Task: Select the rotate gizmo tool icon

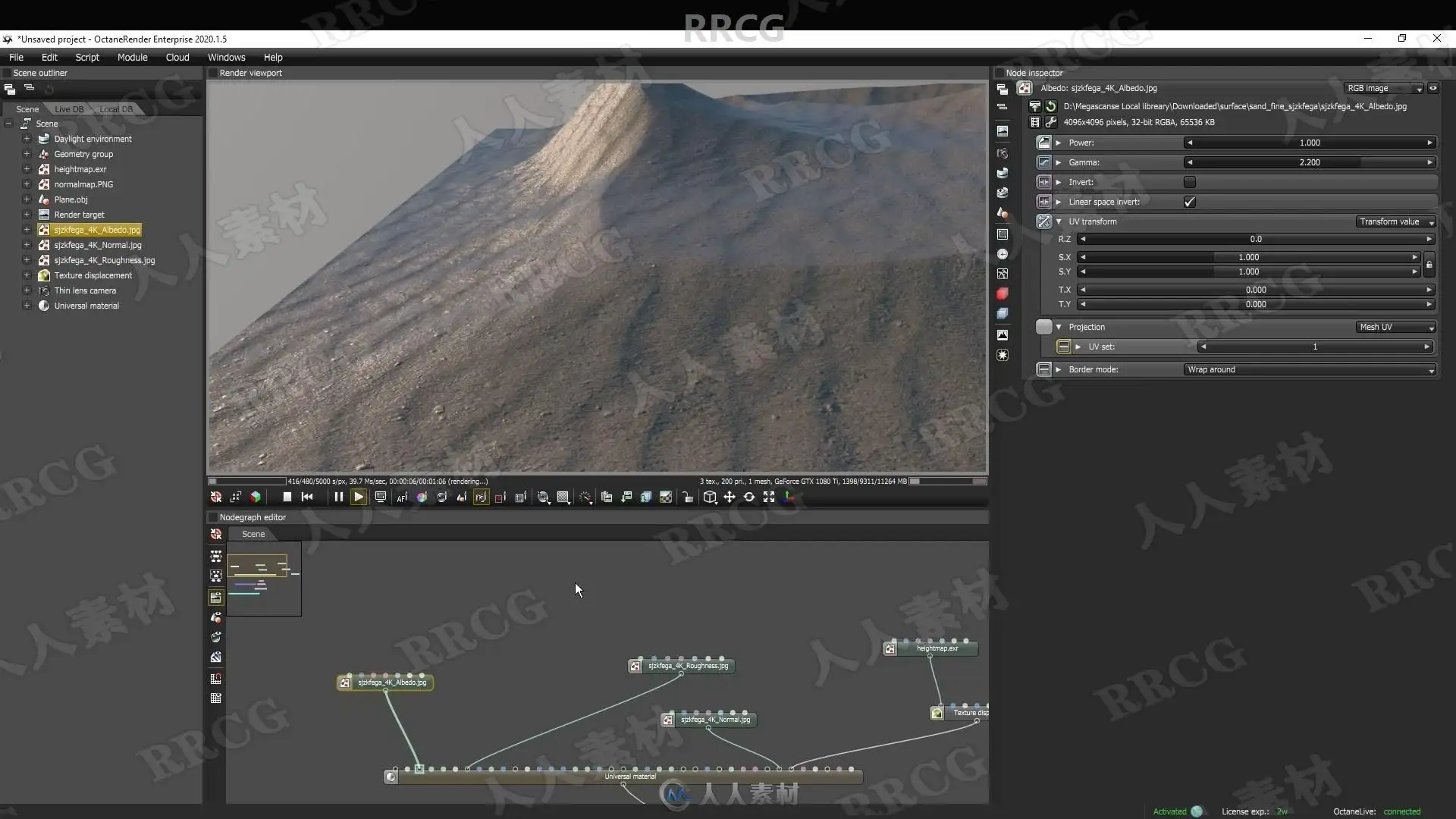Action: point(748,497)
